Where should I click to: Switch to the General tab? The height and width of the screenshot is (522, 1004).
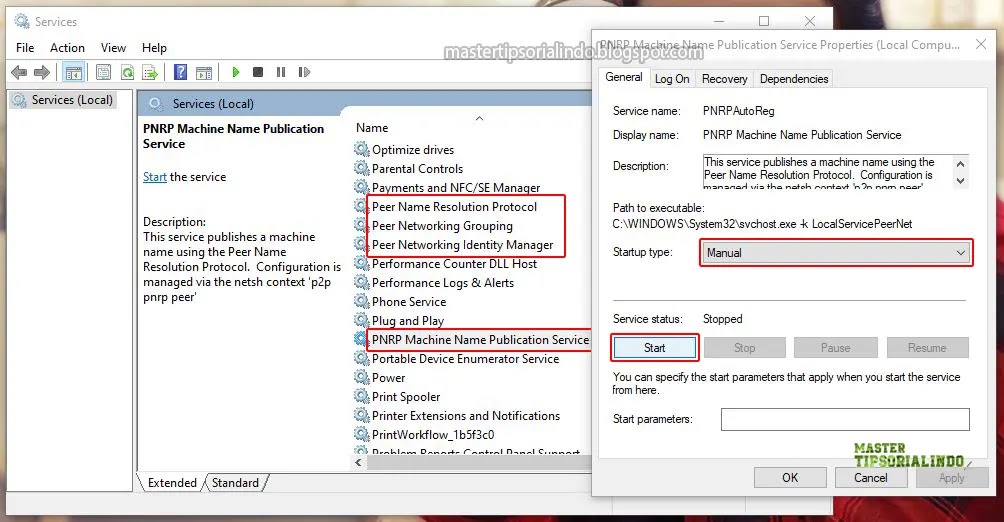click(x=624, y=77)
